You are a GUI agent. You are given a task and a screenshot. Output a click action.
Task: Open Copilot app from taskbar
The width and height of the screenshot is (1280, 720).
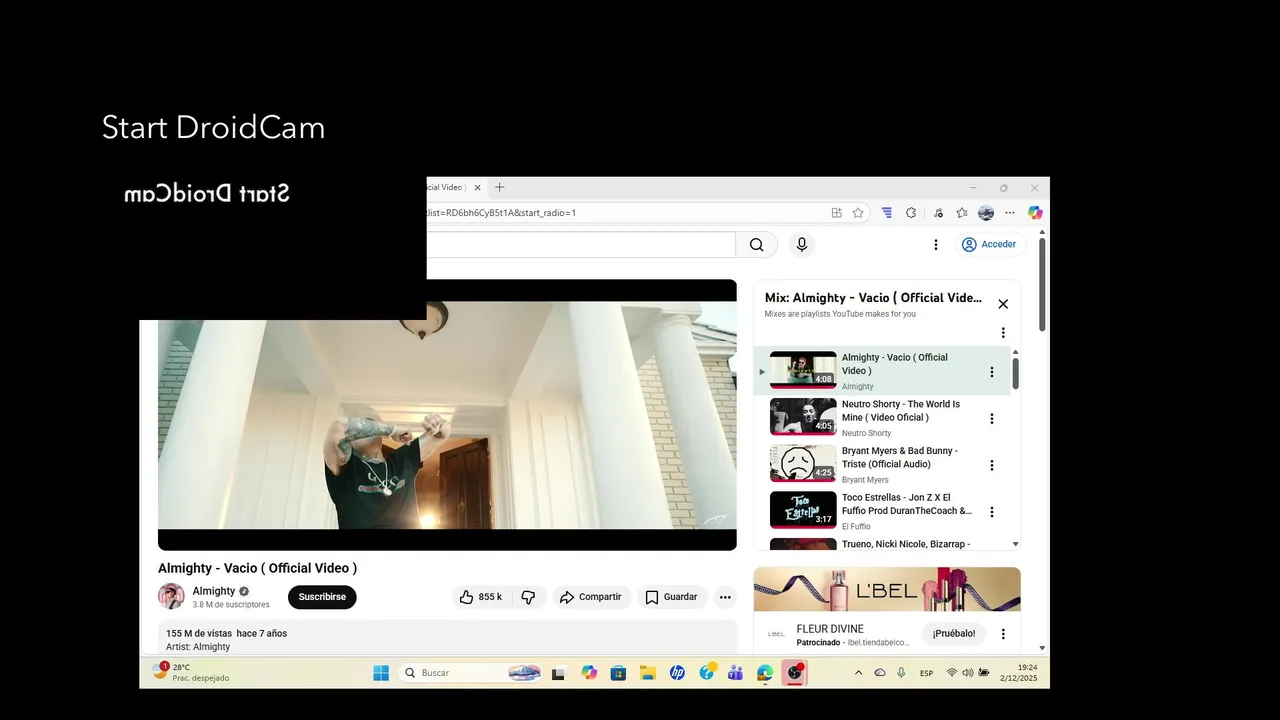tap(589, 673)
